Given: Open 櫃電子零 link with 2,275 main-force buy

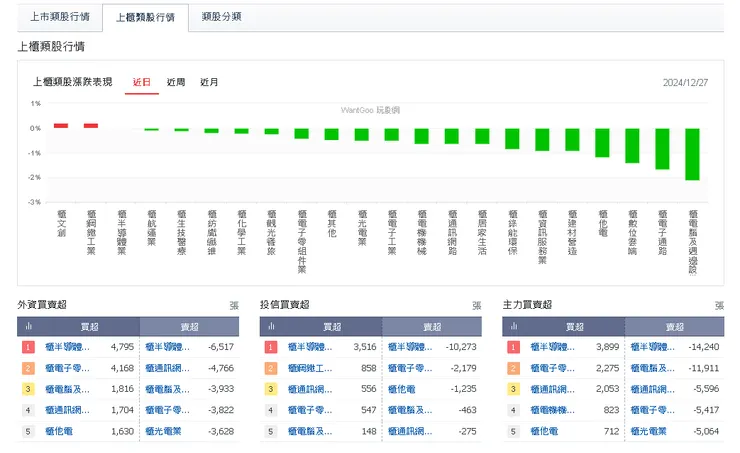Looking at the screenshot, I should 553,368.
